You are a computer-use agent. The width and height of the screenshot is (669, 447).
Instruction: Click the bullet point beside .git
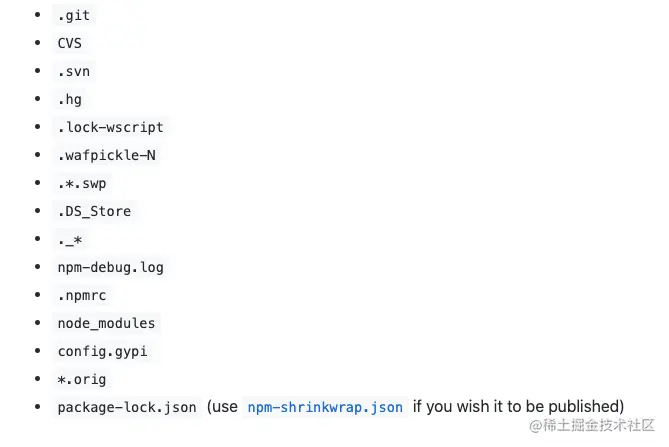(x=38, y=16)
